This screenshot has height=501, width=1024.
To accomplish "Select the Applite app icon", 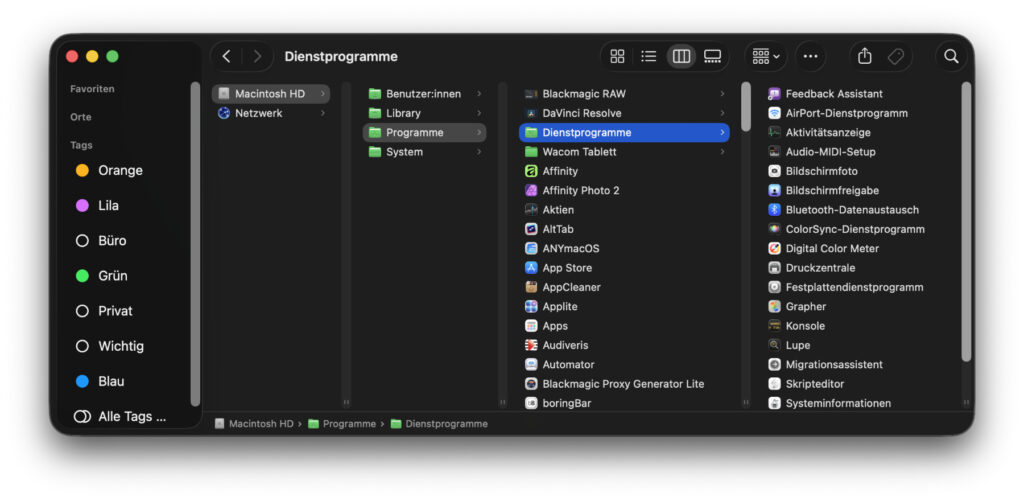I will tap(531, 306).
